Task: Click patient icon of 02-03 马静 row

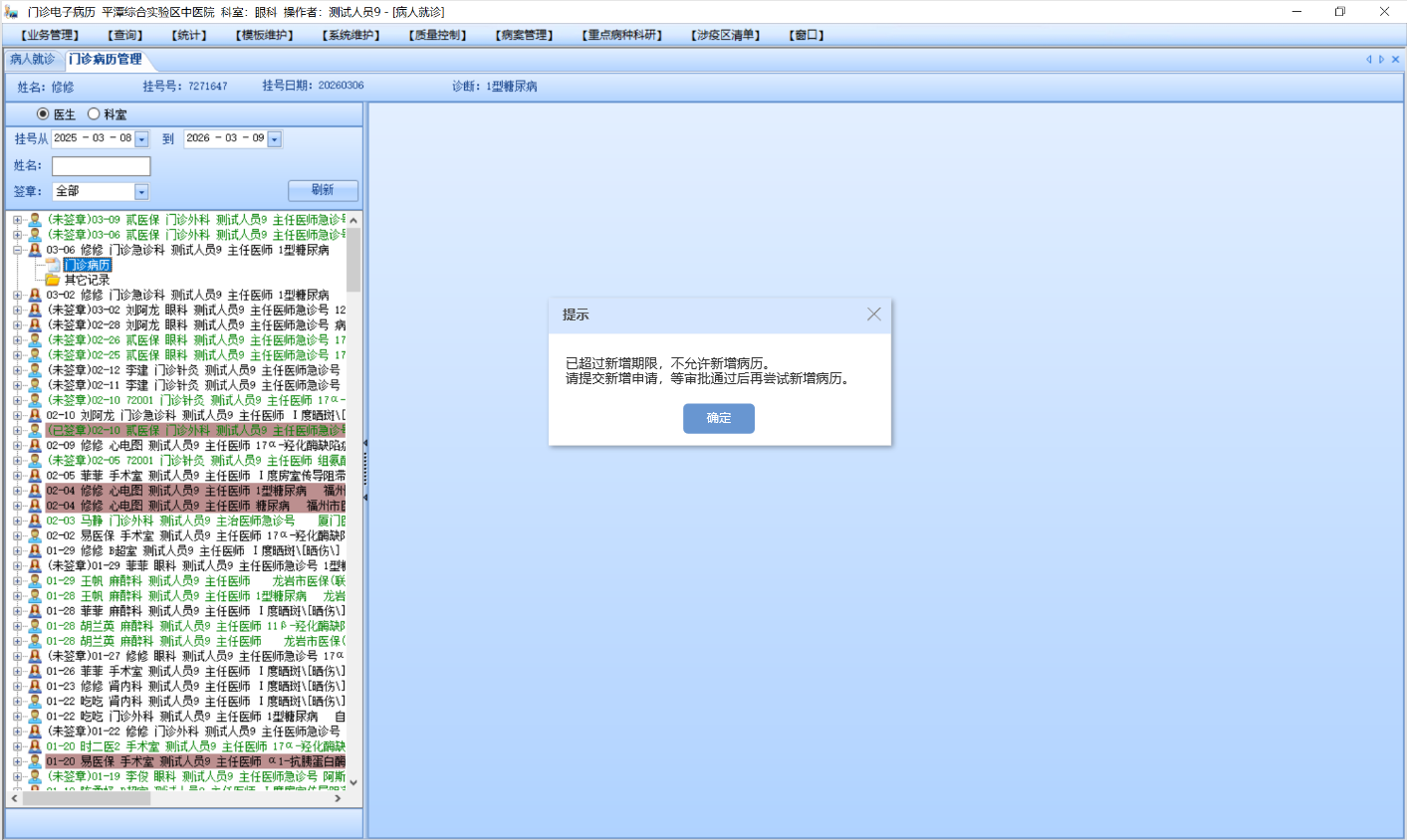Action: coord(35,521)
